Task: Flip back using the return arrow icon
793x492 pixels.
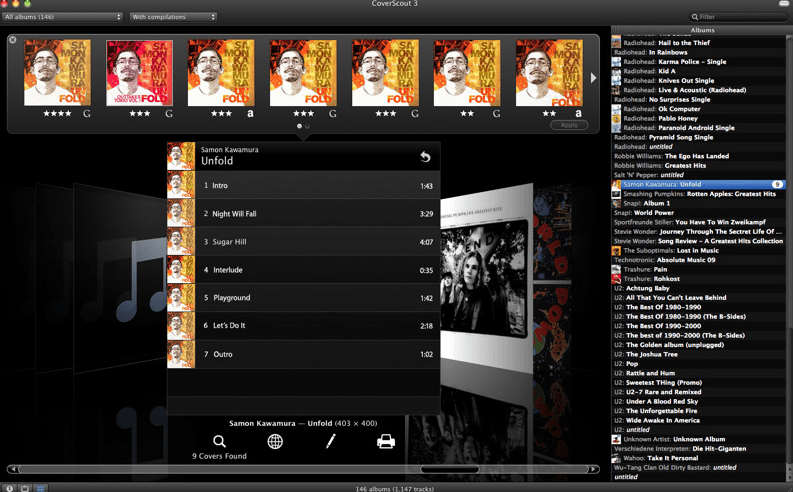Action: [x=425, y=157]
